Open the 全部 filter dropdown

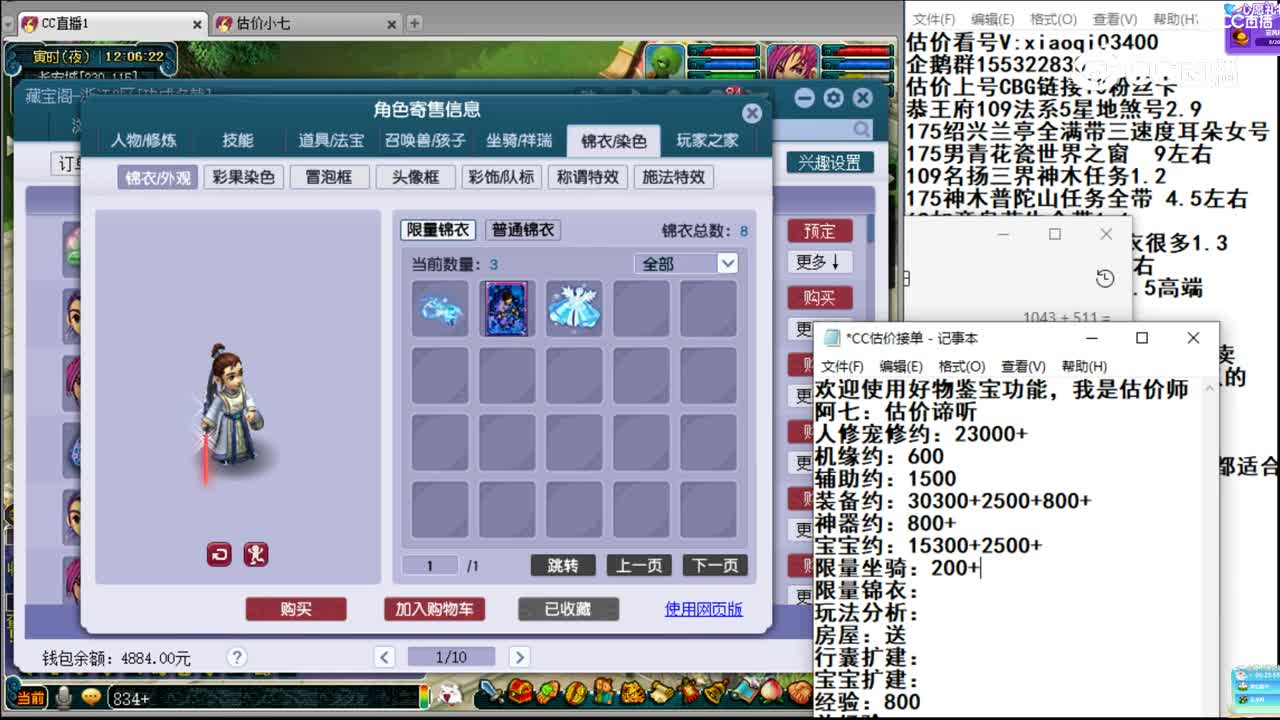pos(686,263)
